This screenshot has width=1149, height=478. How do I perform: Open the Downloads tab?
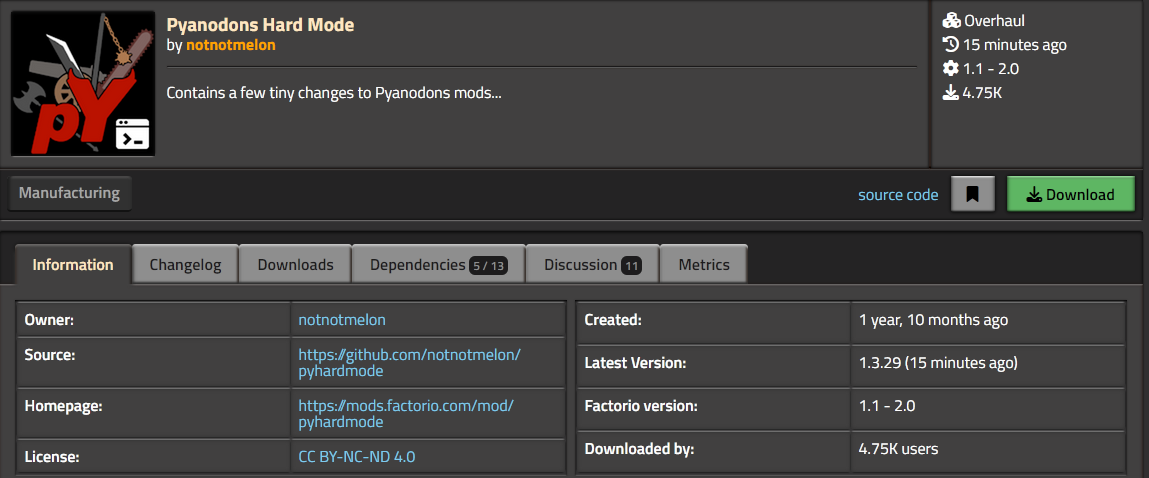[x=295, y=265]
